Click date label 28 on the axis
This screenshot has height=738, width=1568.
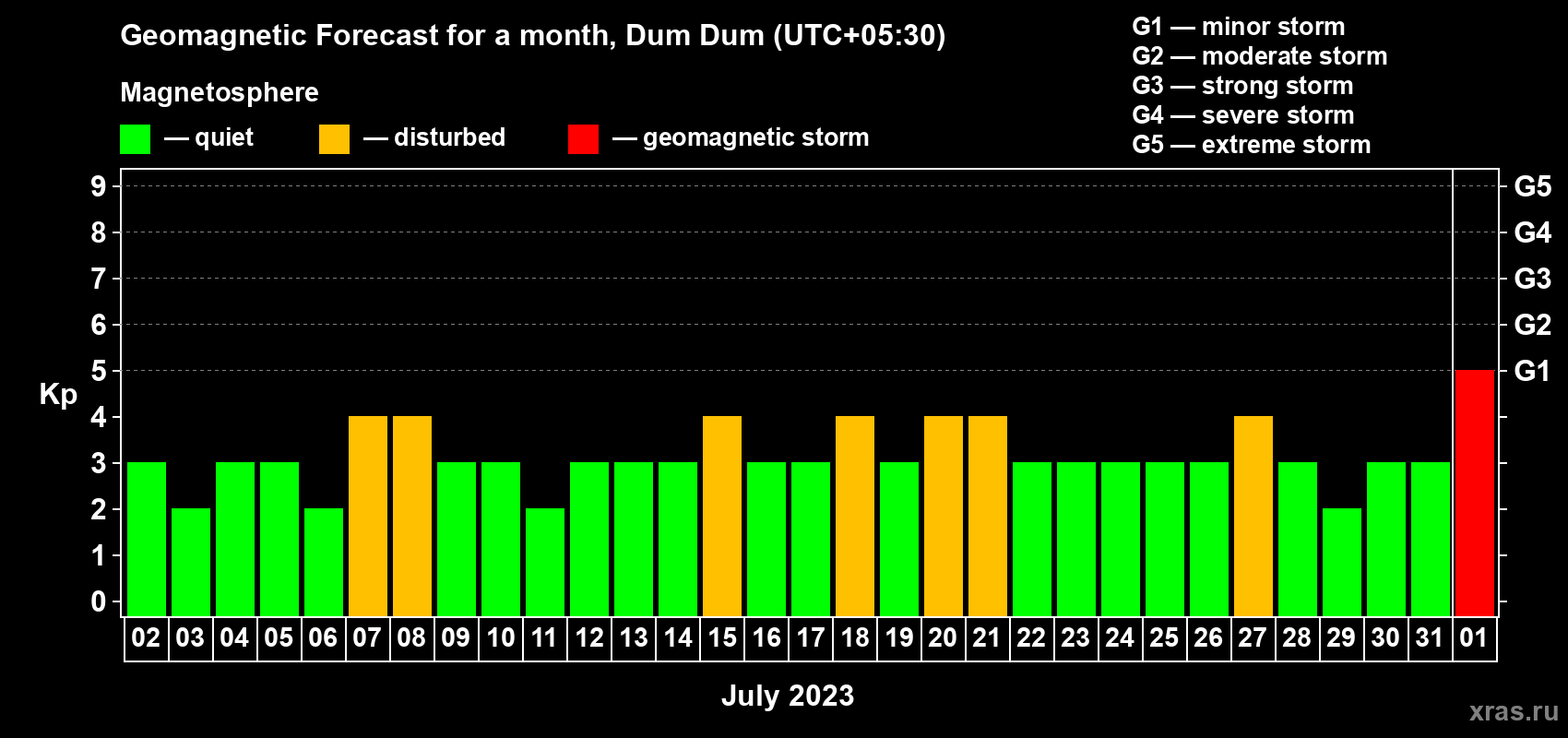(1297, 638)
